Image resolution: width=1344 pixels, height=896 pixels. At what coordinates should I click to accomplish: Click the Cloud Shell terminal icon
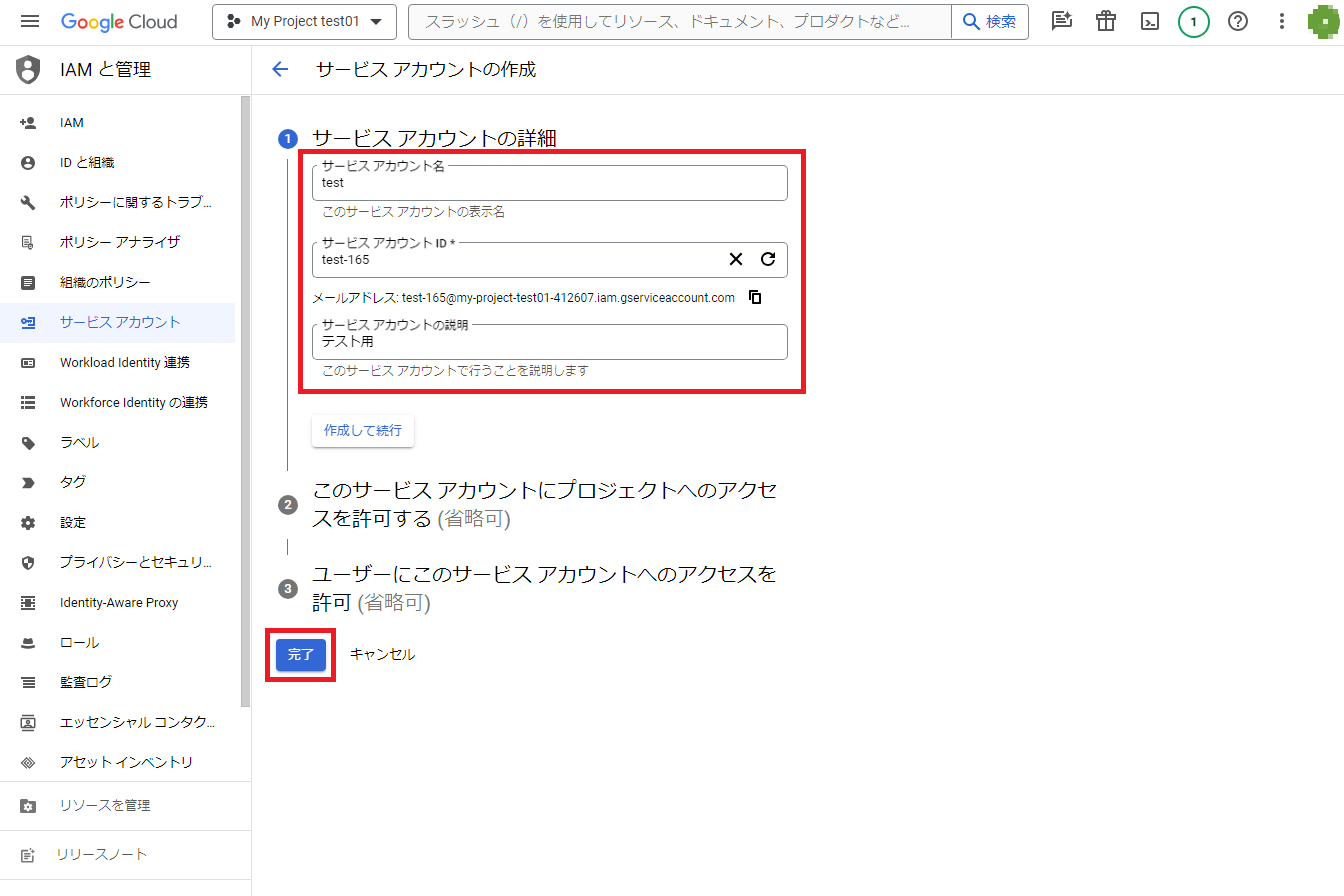coord(1151,21)
